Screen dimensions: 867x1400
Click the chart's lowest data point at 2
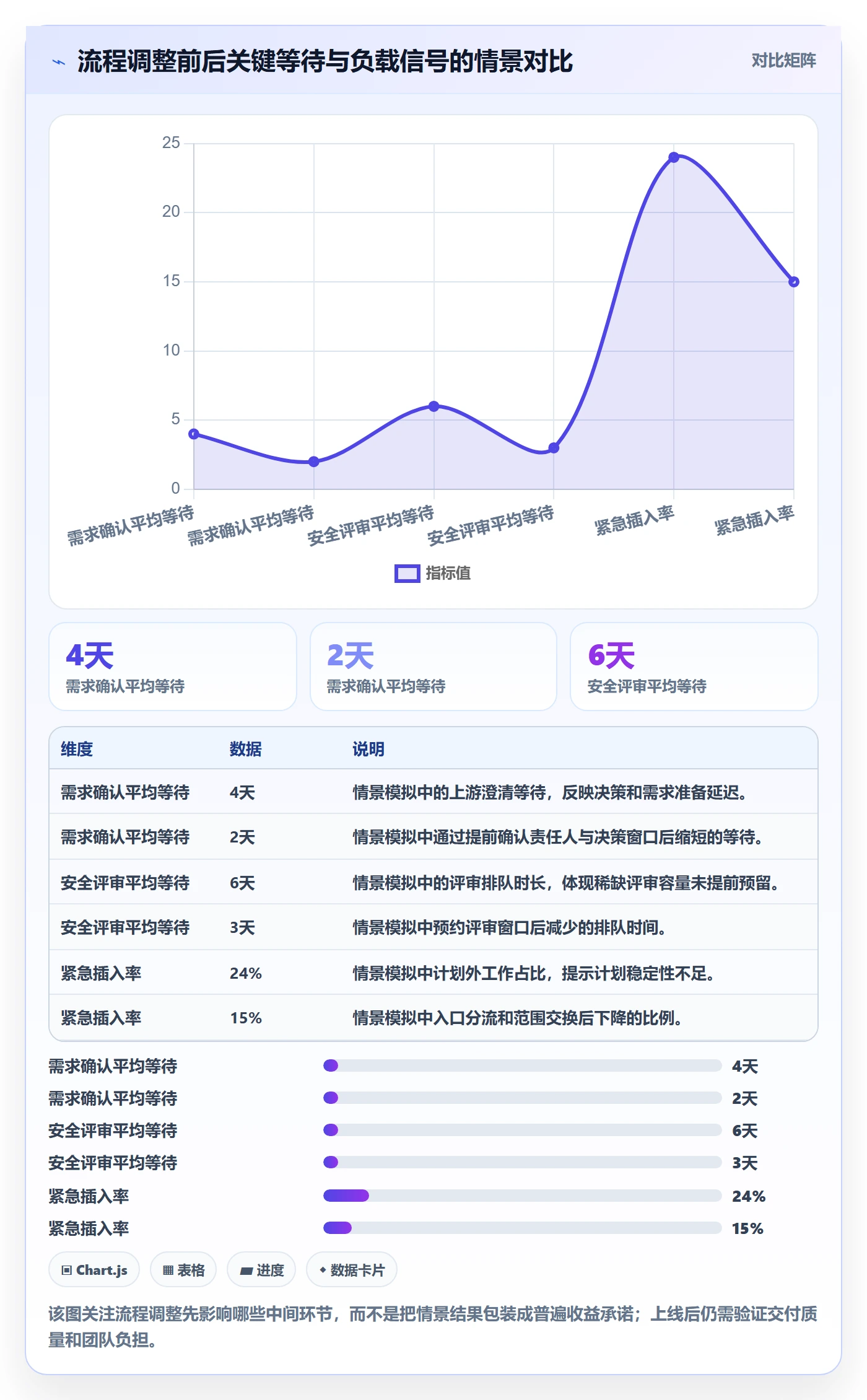tap(314, 462)
